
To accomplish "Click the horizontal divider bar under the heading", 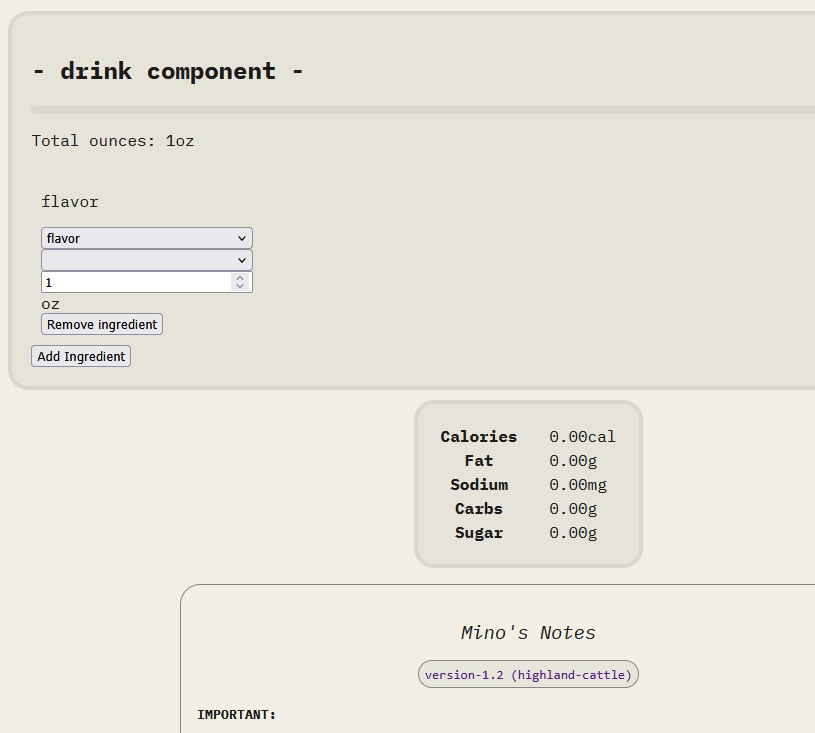I will point(420,110).
